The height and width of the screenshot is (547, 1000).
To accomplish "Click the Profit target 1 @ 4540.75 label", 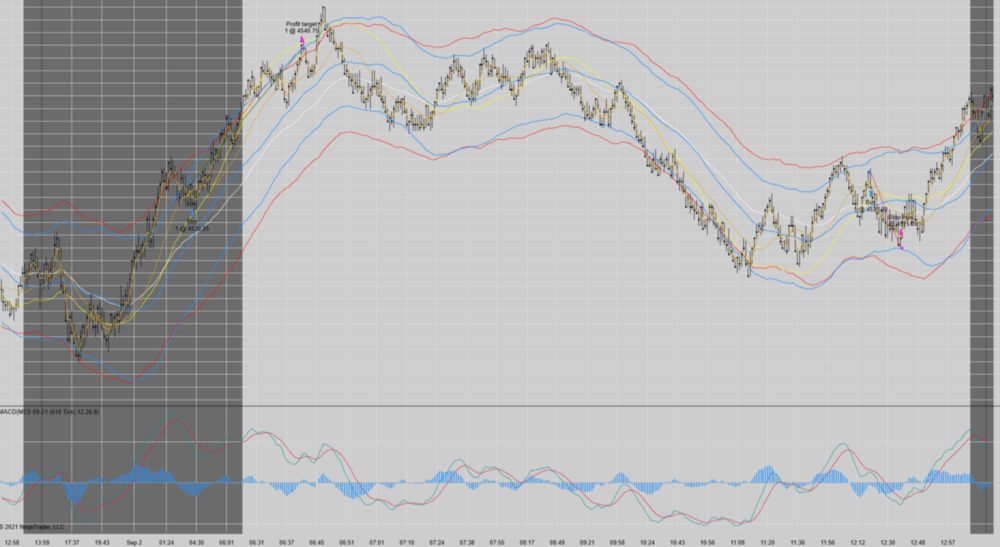I will click(x=302, y=27).
